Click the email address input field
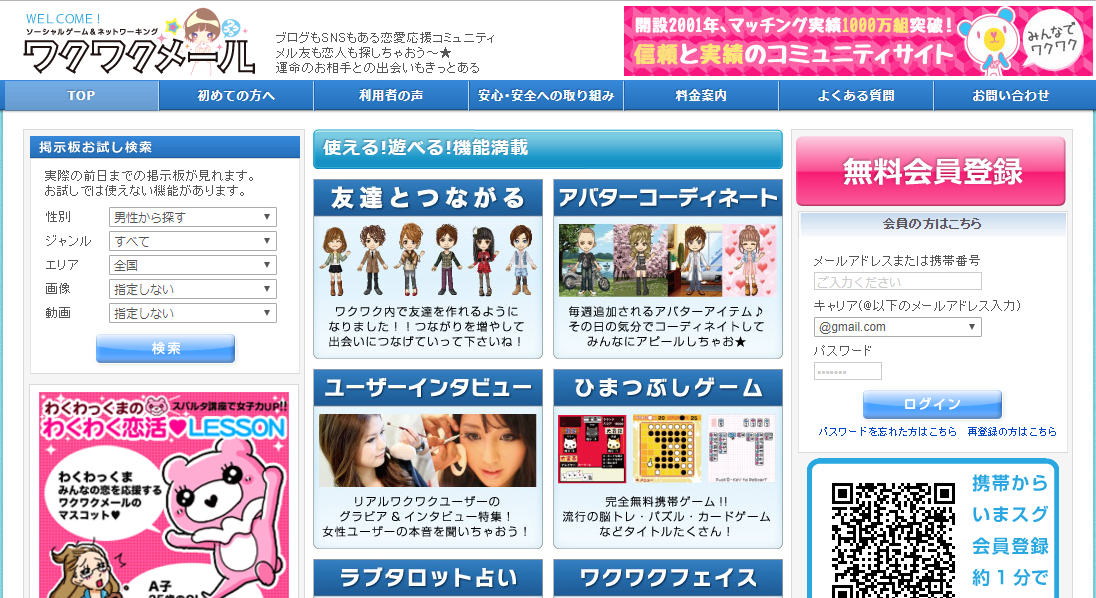 pos(897,281)
